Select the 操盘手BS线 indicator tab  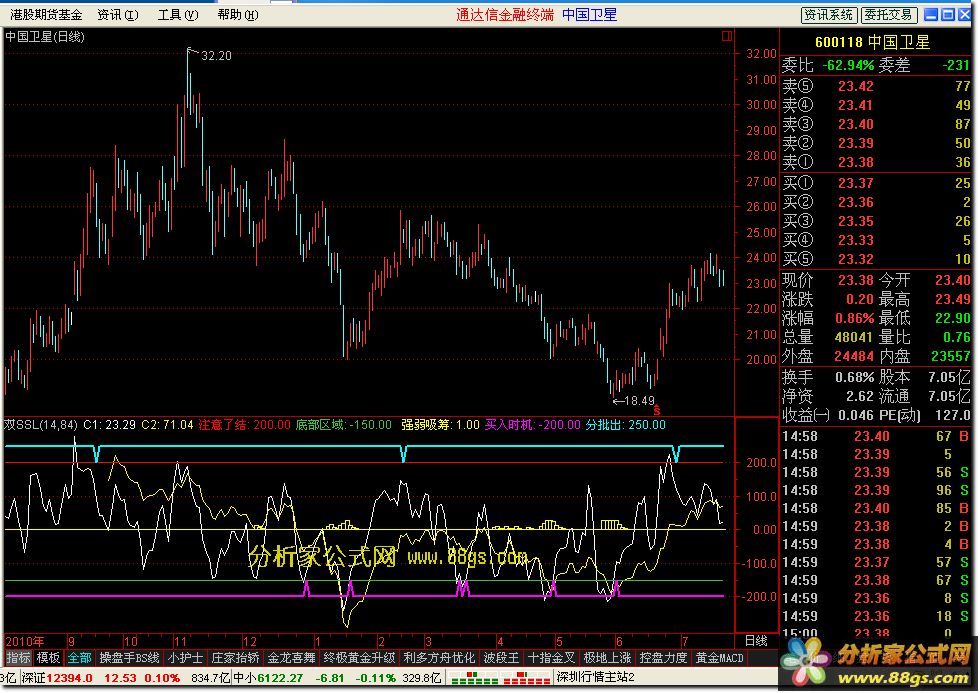(x=129, y=657)
